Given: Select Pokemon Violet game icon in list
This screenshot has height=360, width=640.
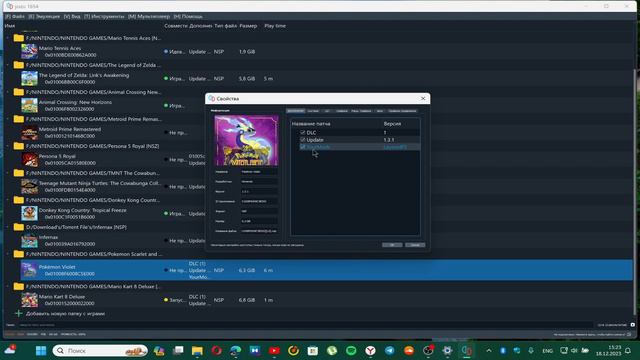Looking at the screenshot, I should [29, 270].
